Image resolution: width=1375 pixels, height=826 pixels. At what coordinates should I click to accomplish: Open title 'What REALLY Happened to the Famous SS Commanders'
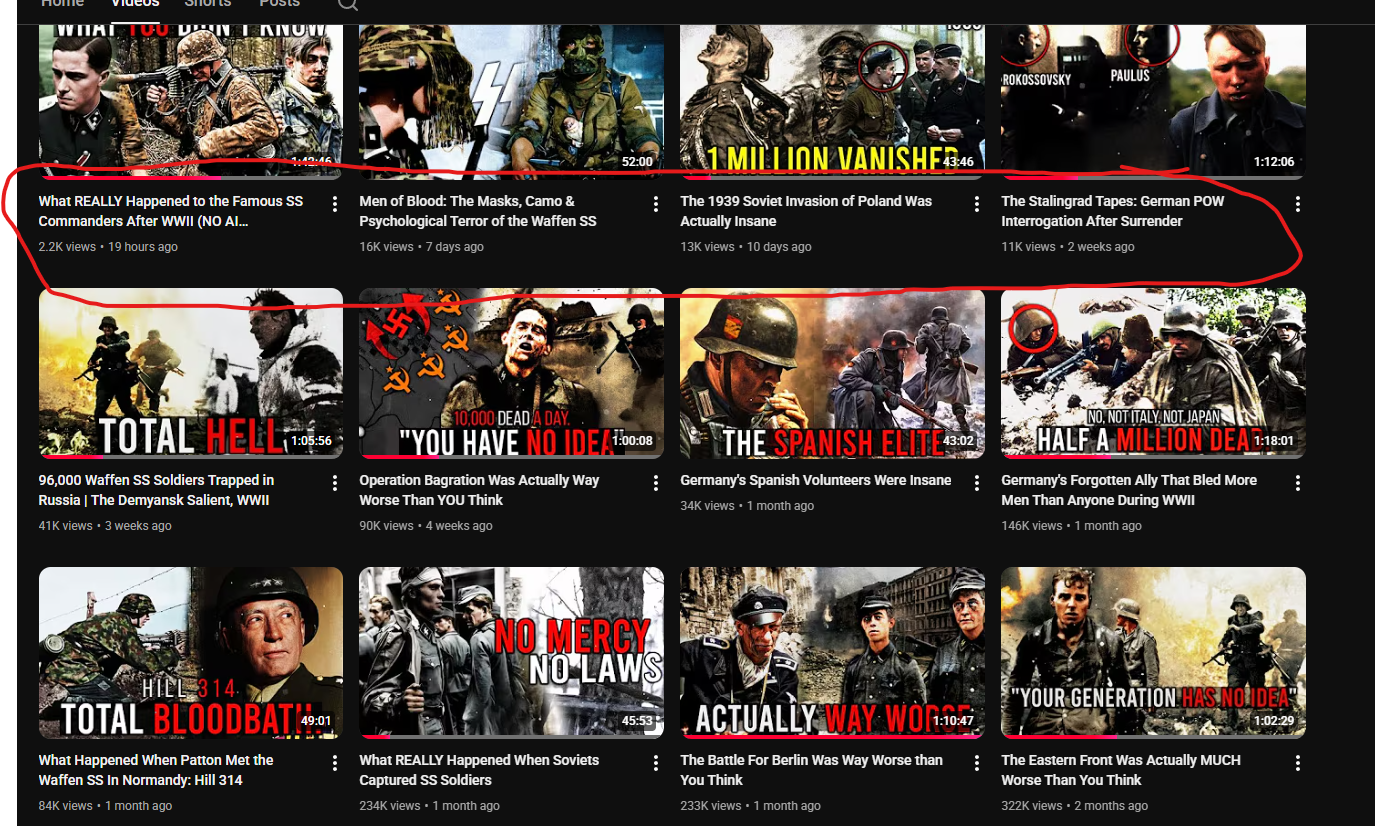pos(171,211)
